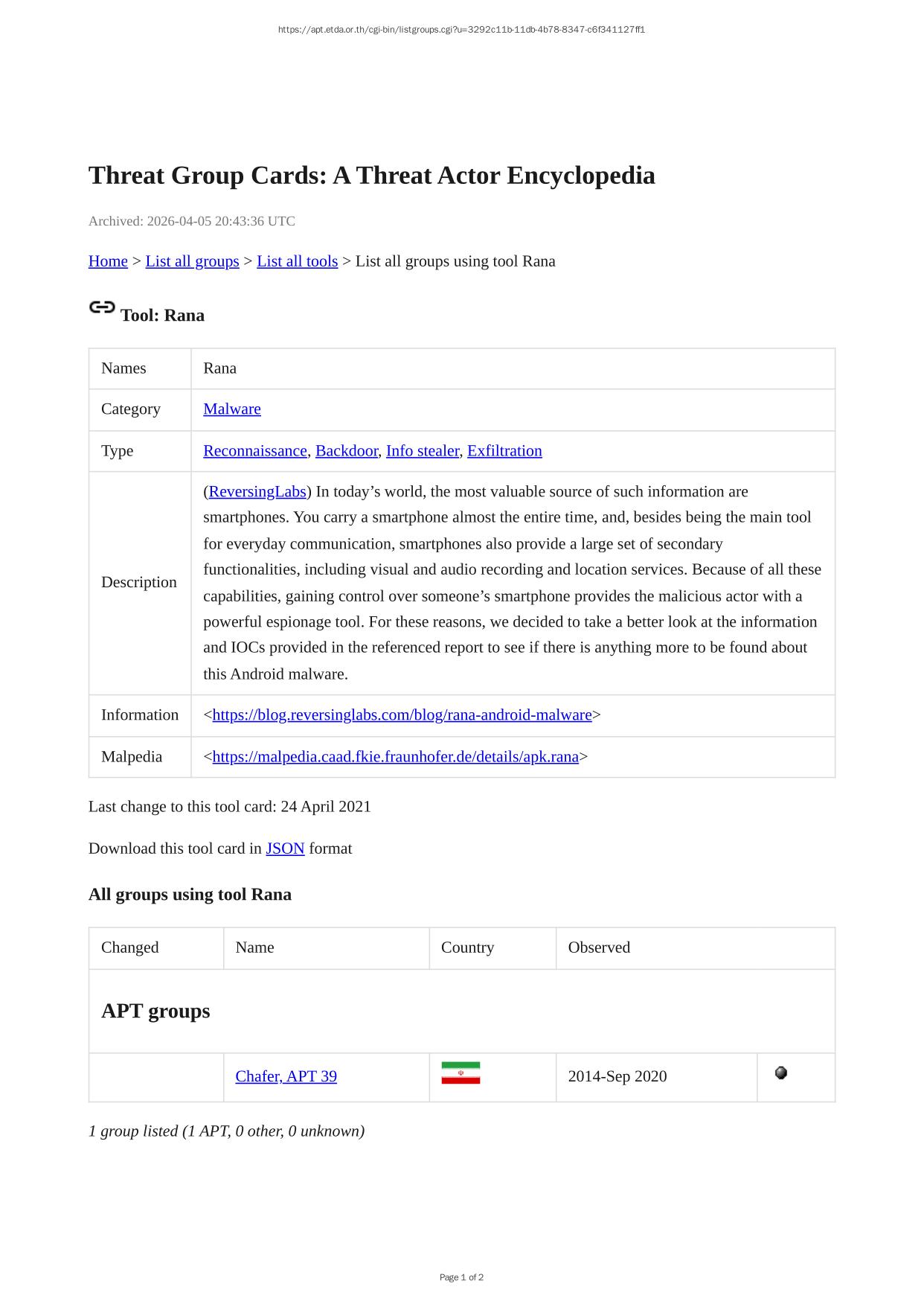Screen dimensions: 924x1307
Task: Download the tool card via JSON link
Action: (285, 849)
